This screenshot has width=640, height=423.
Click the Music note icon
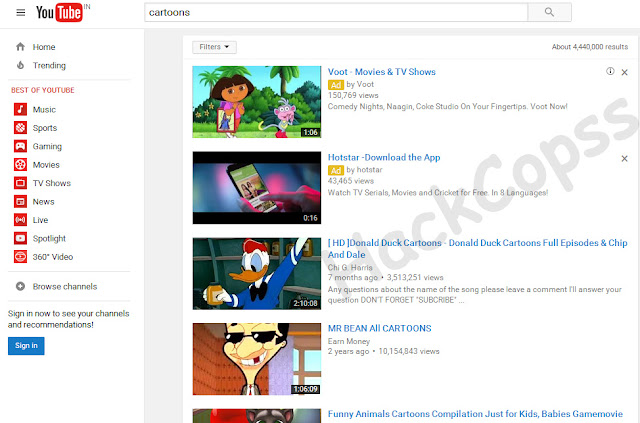(20, 109)
